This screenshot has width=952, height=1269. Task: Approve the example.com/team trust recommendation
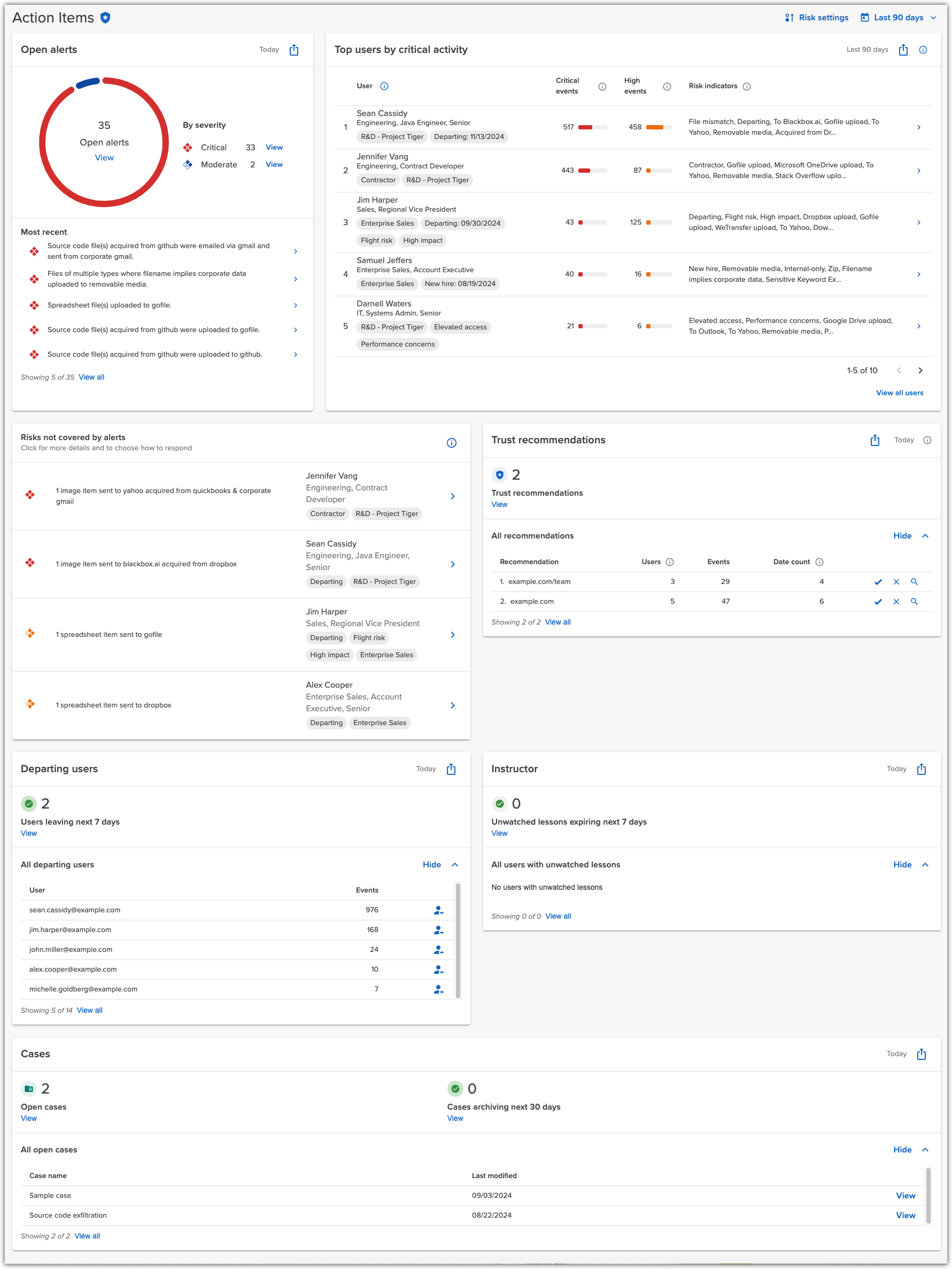(x=878, y=581)
